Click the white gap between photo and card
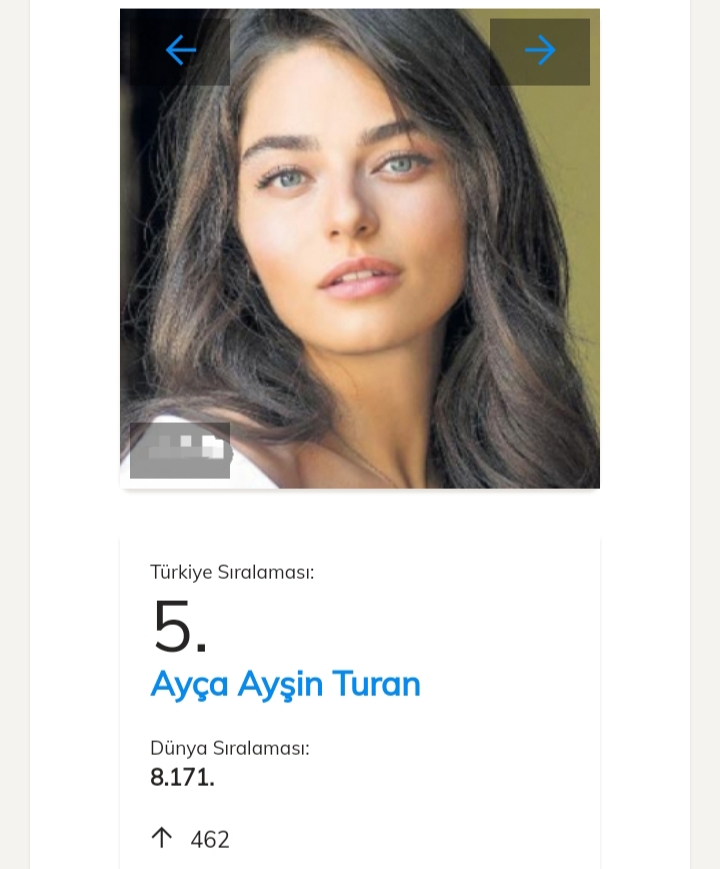This screenshot has width=720, height=869. (x=360, y=512)
